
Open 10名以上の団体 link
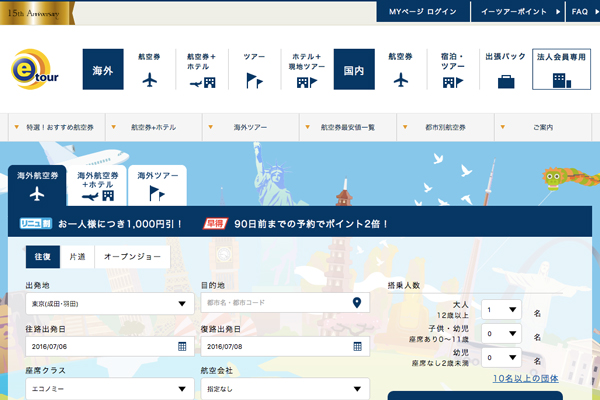click(x=525, y=379)
